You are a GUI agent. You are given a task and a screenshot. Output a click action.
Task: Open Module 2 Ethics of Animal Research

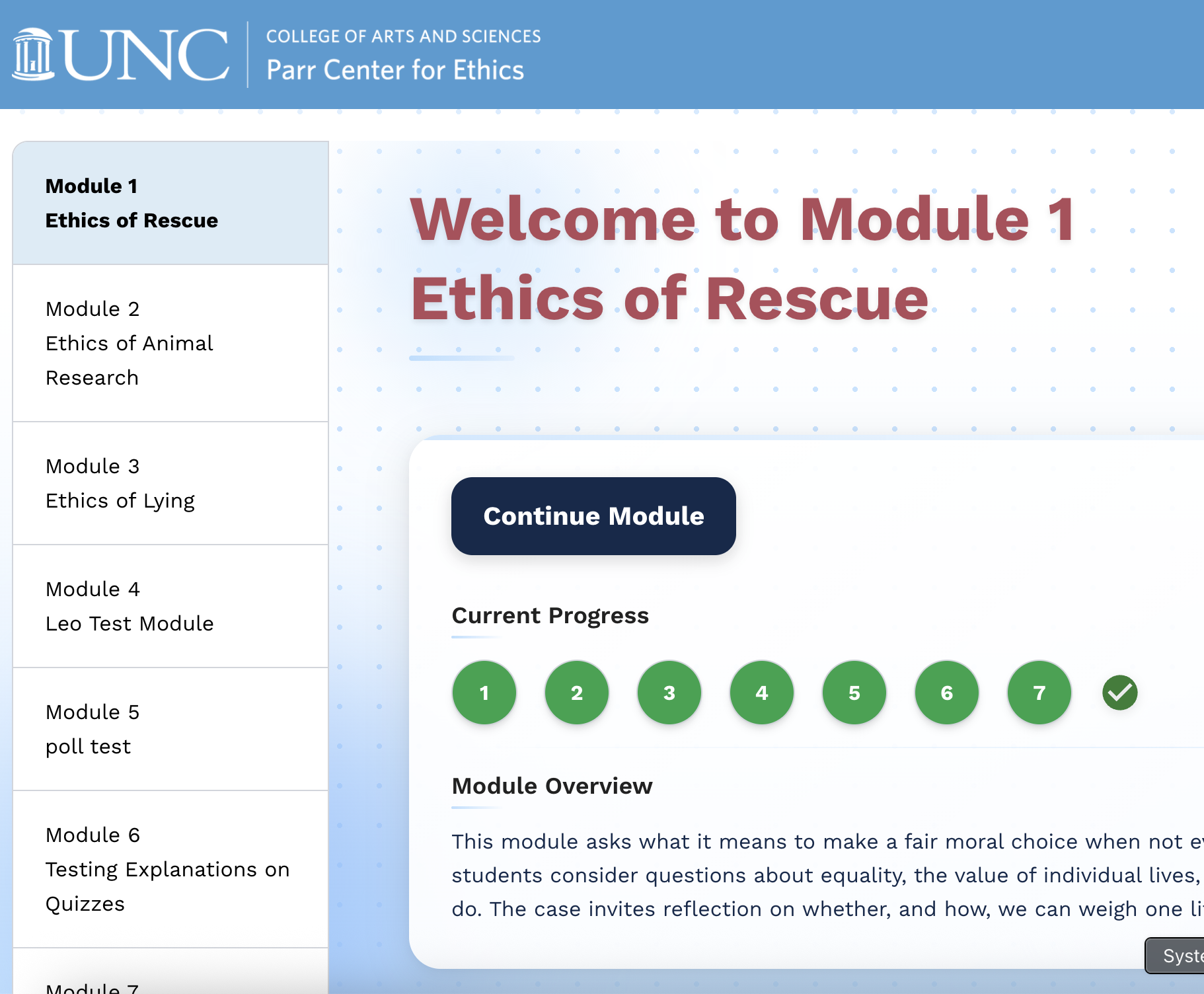click(x=170, y=343)
